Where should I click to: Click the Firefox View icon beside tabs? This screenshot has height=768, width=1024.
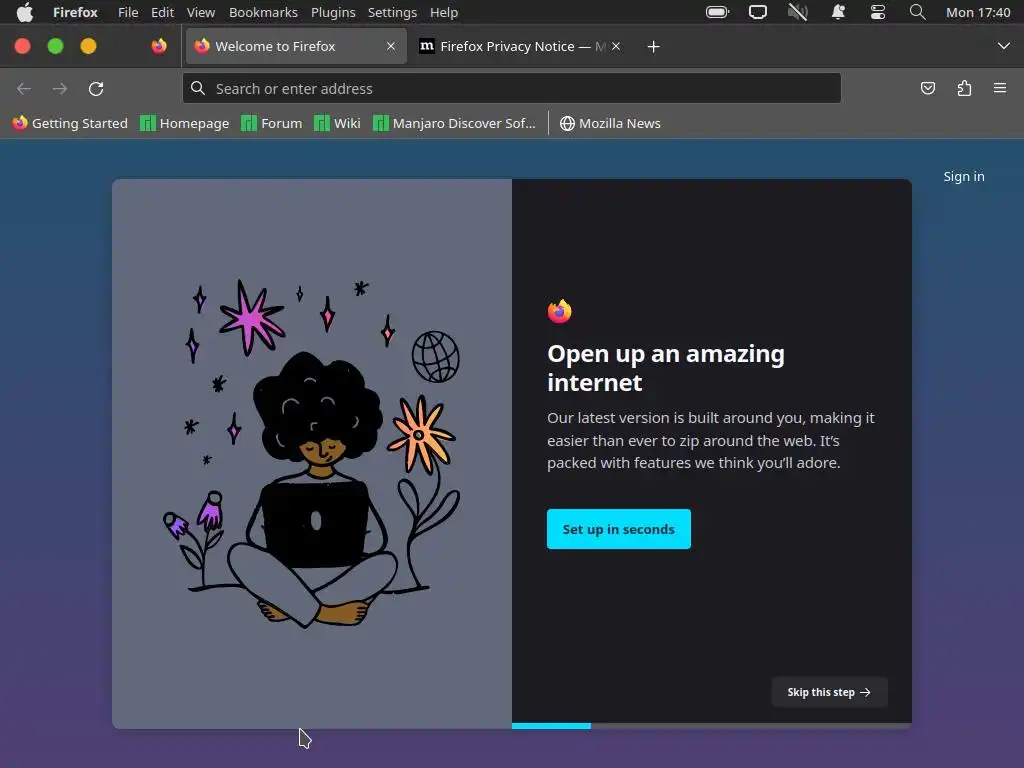pos(159,46)
